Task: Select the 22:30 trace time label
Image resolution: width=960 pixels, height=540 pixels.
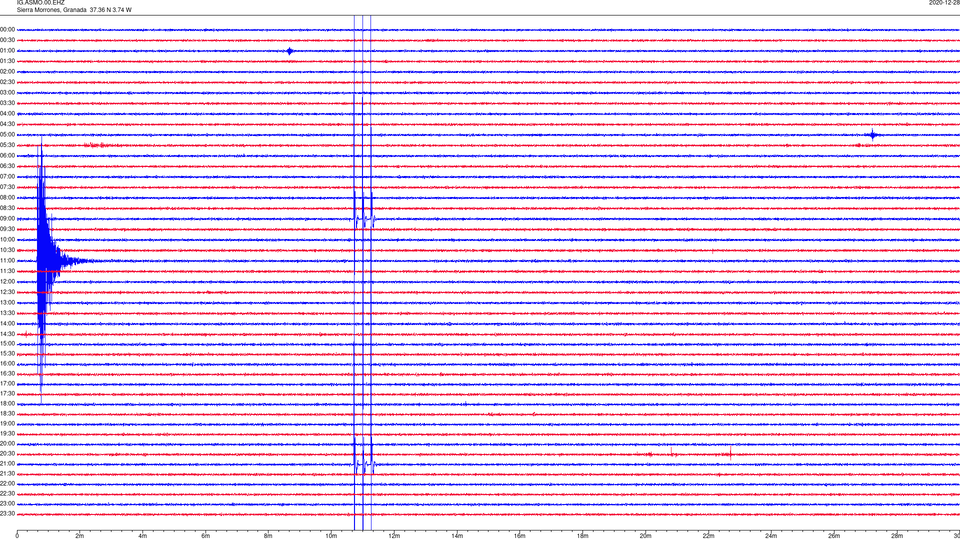Action: pos(7,493)
